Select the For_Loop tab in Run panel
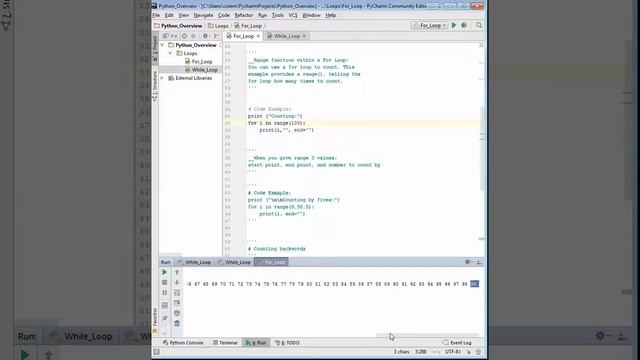The image size is (640, 360). [271, 262]
